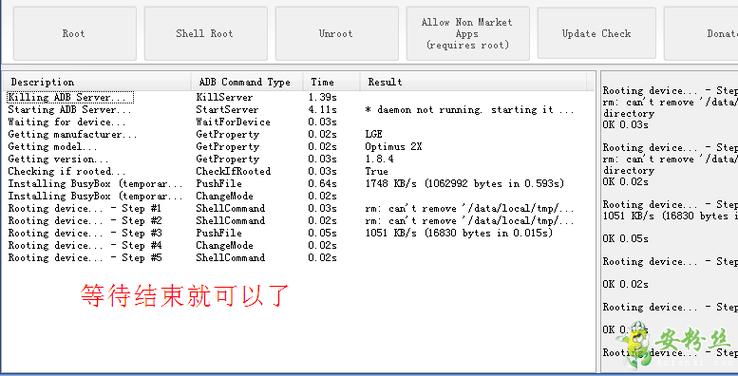This screenshot has height=376, width=738.
Task: Select the Getting manufacturer row
Action: click(x=299, y=134)
